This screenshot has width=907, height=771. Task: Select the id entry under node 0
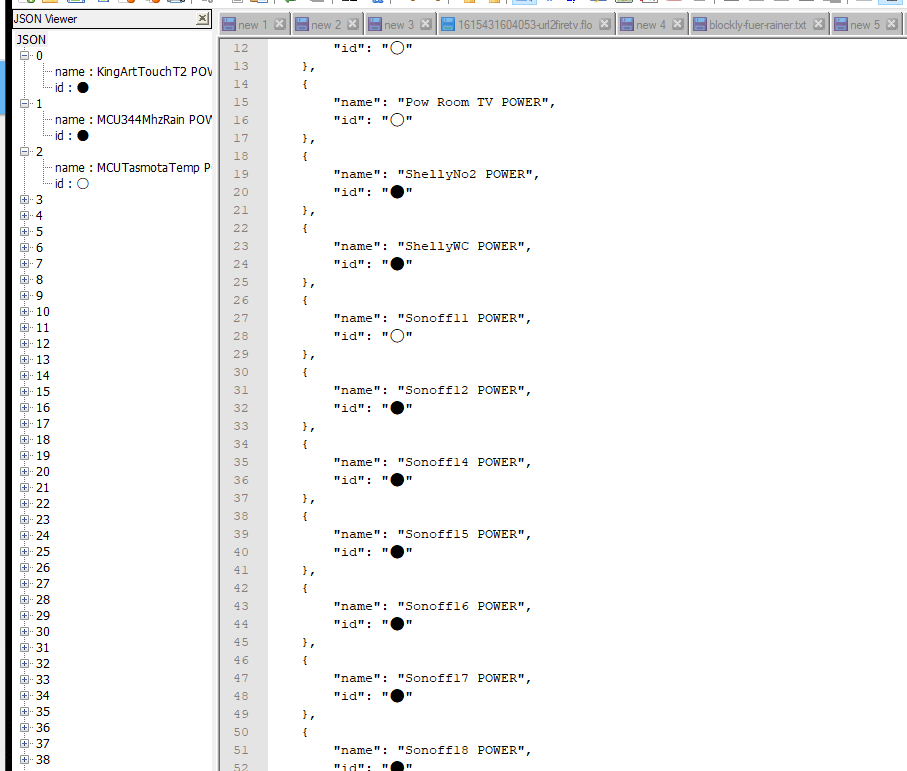coord(72,88)
